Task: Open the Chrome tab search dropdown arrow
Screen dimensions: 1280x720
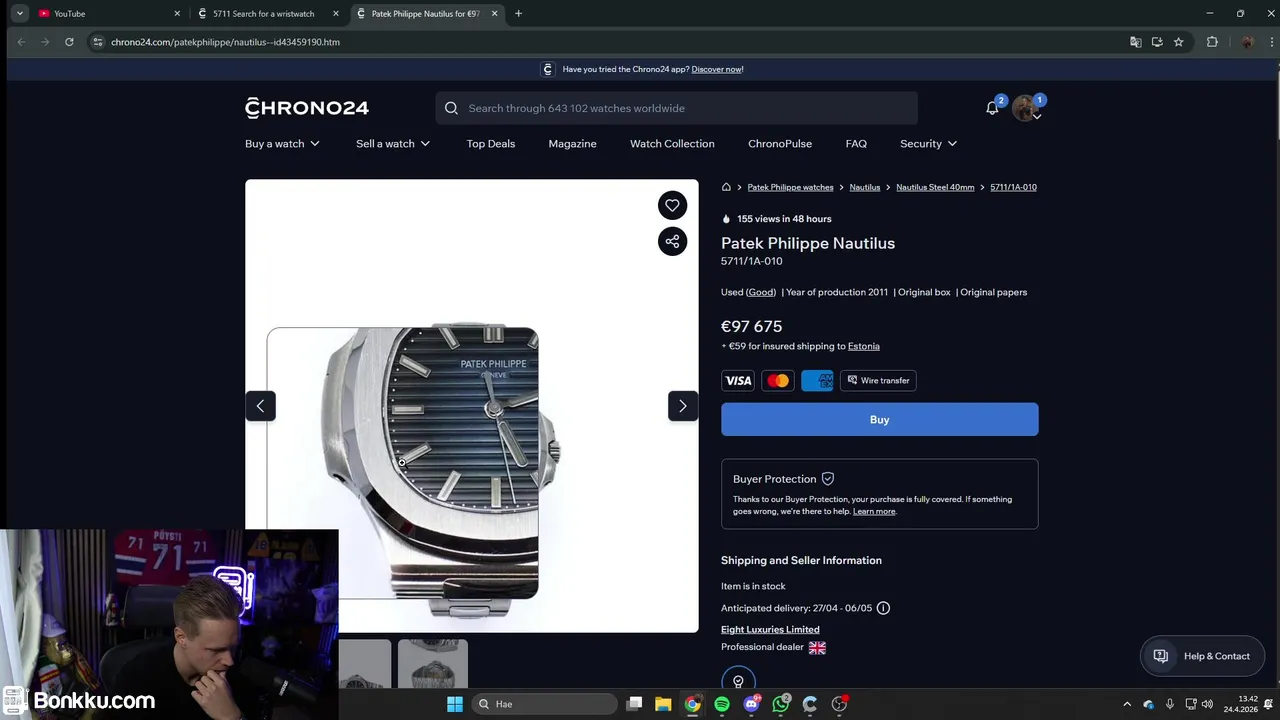Action: (x=19, y=14)
